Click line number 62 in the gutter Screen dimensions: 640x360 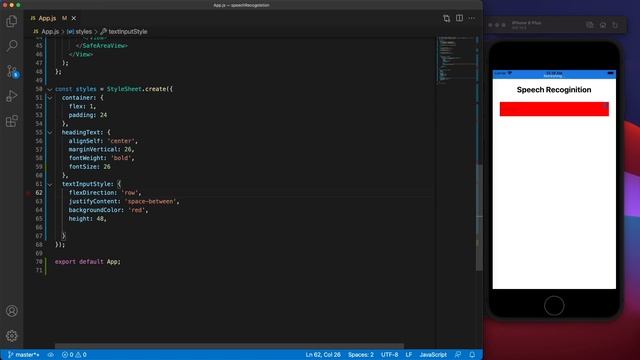39,193
